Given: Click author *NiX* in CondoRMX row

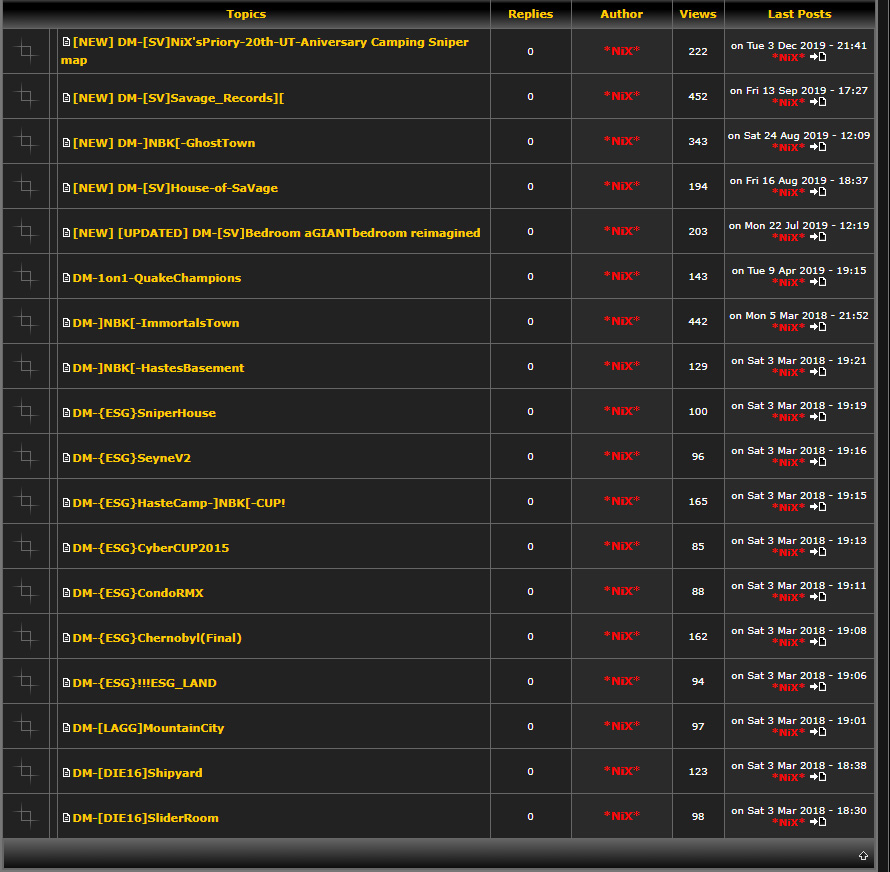Looking at the screenshot, I should 622,591.
